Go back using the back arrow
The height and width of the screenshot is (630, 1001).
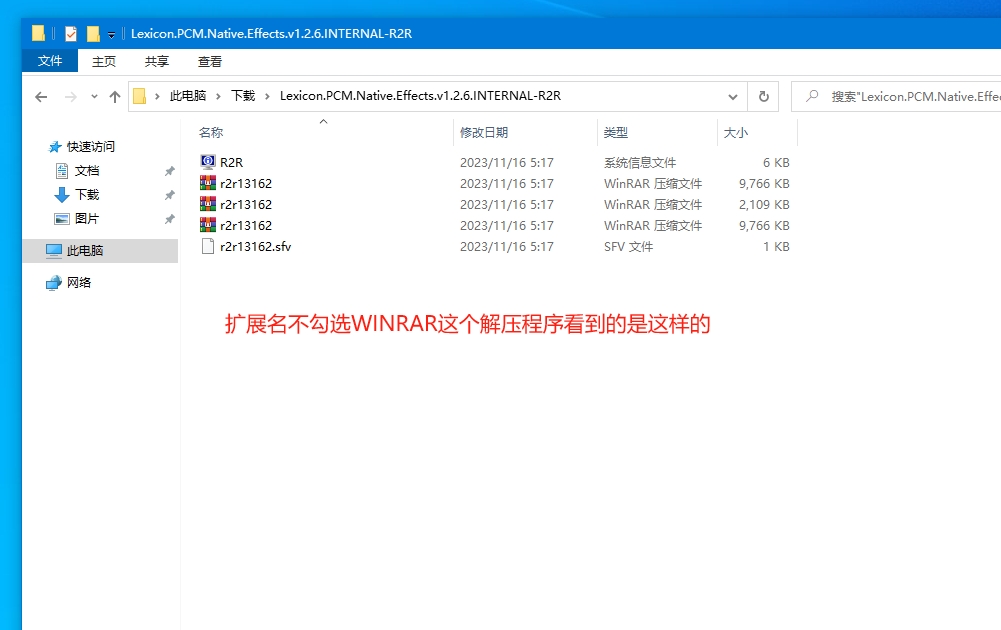(41, 96)
